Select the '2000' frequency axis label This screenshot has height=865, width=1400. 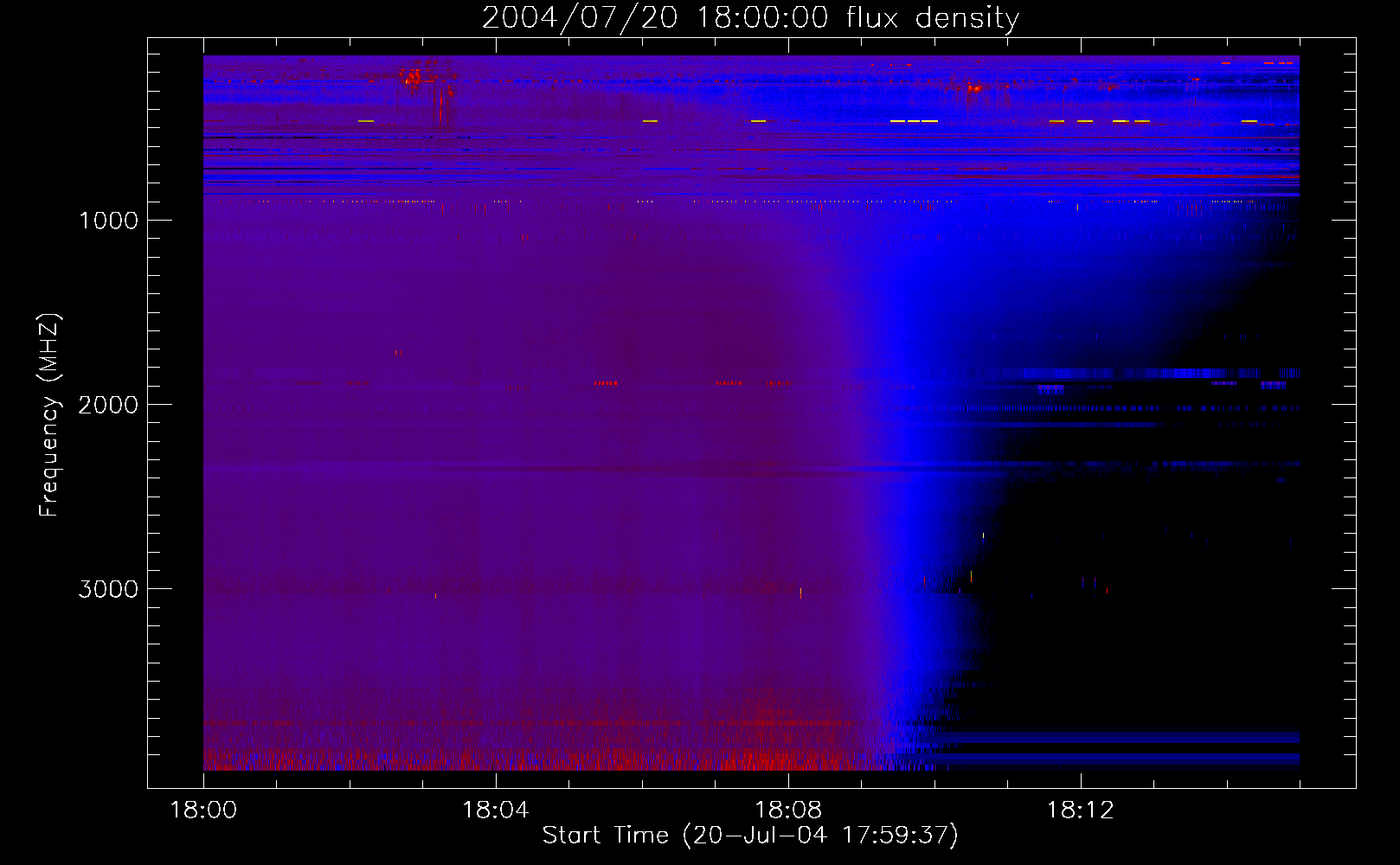[108, 405]
